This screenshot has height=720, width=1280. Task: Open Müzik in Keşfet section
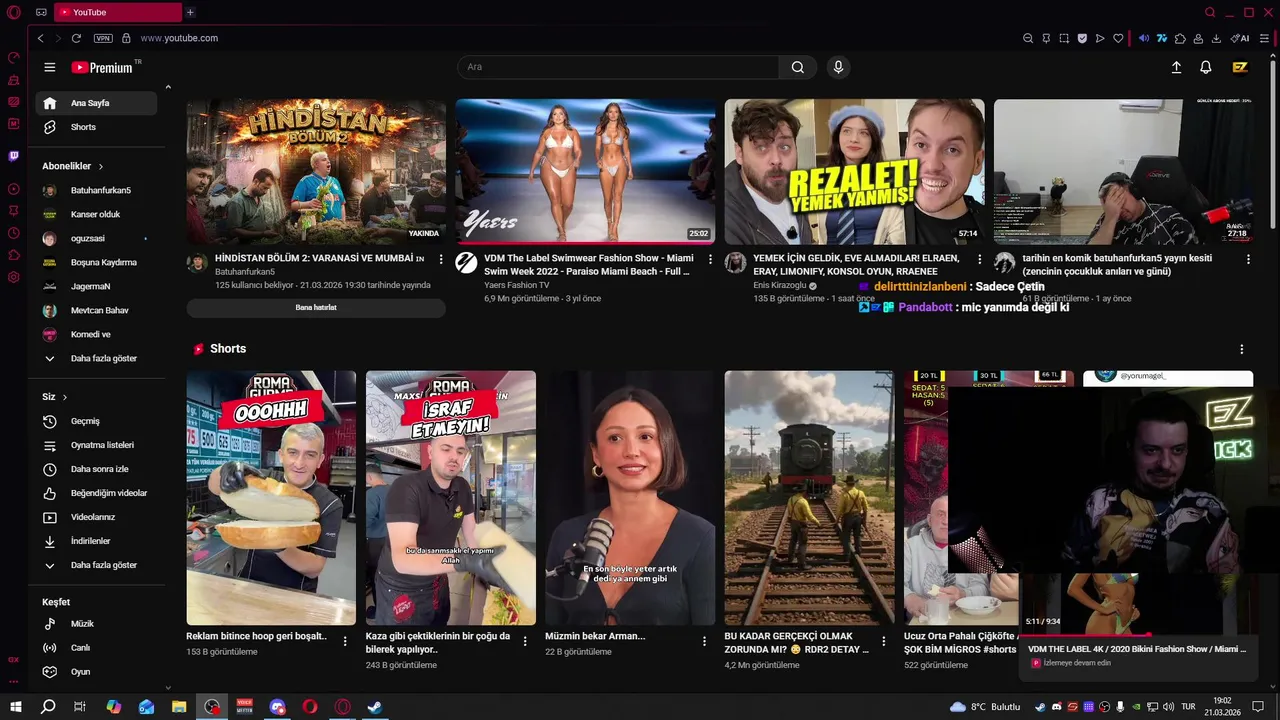pos(96,624)
